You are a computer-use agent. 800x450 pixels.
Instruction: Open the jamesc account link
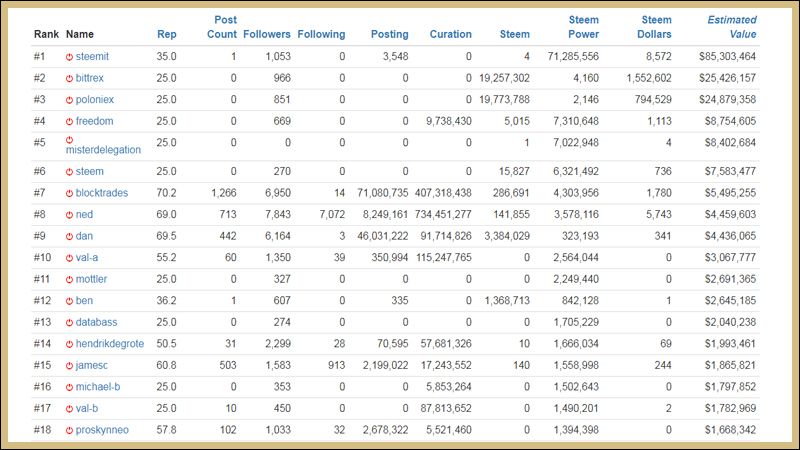tap(92, 365)
